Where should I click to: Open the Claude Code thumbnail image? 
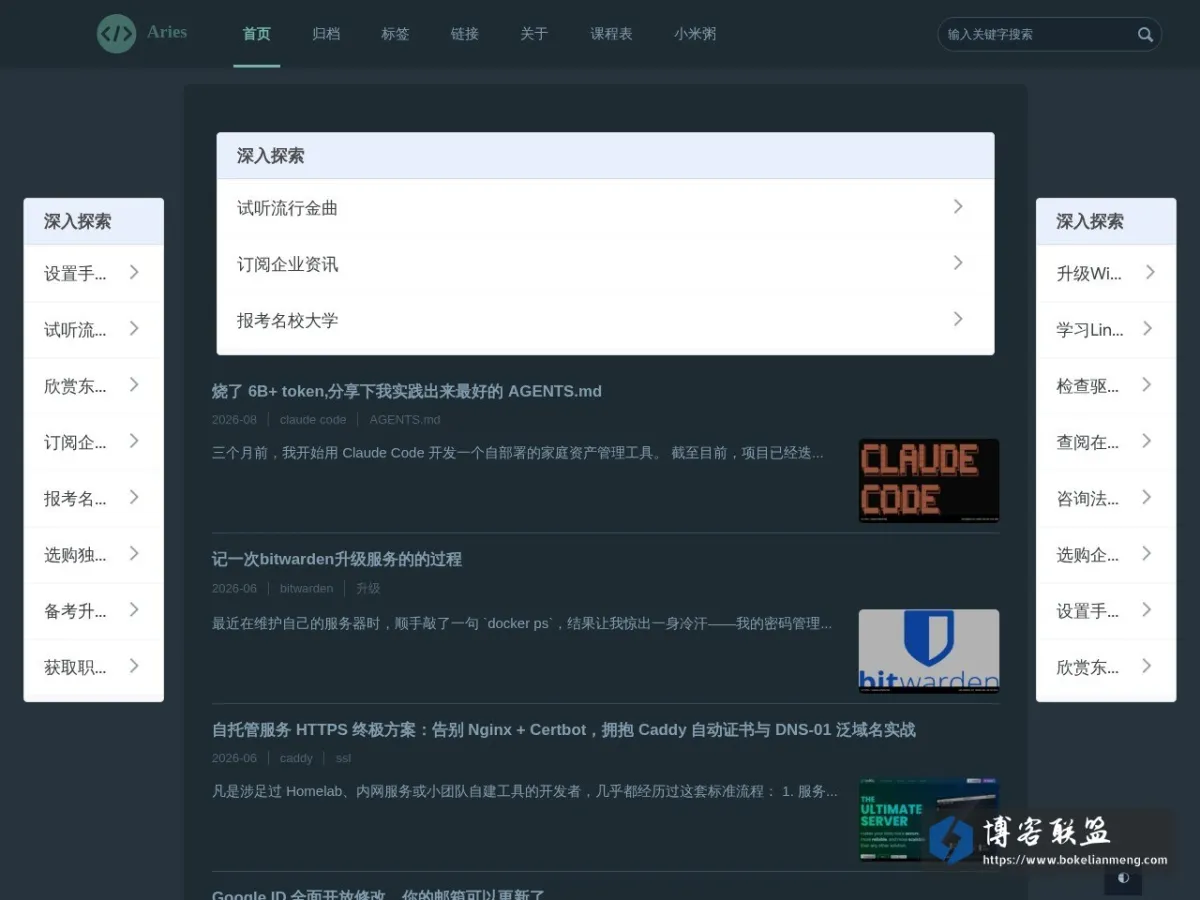click(x=929, y=481)
